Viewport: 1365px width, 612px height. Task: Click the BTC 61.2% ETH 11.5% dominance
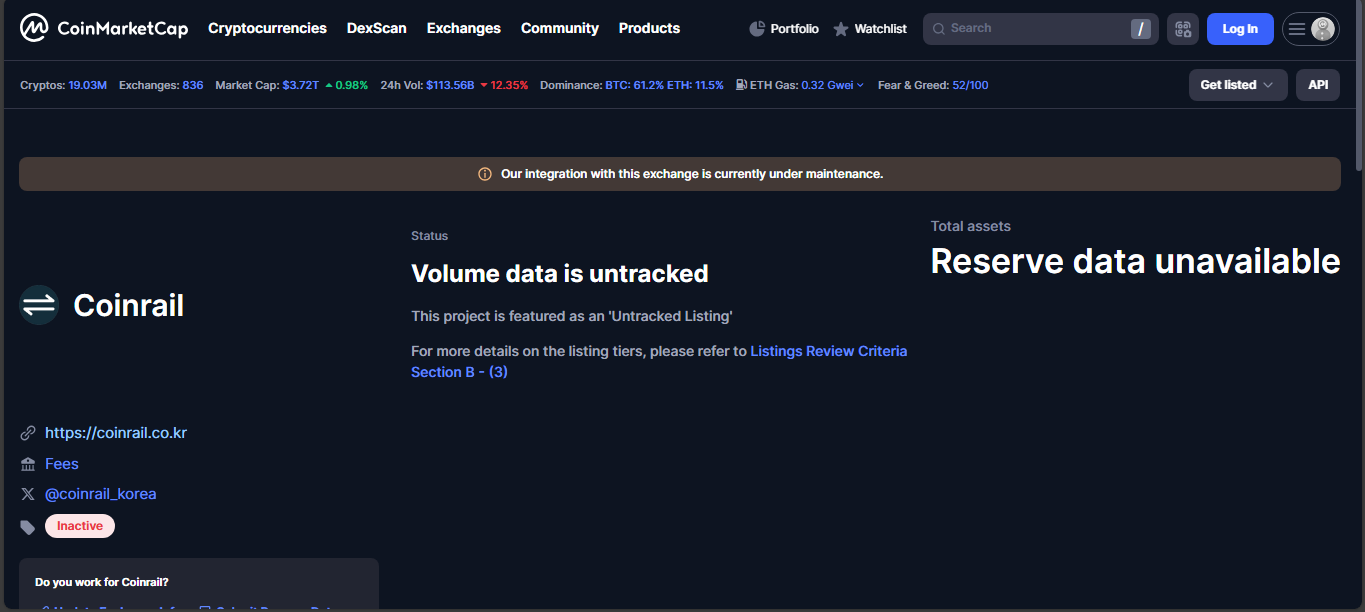click(664, 85)
